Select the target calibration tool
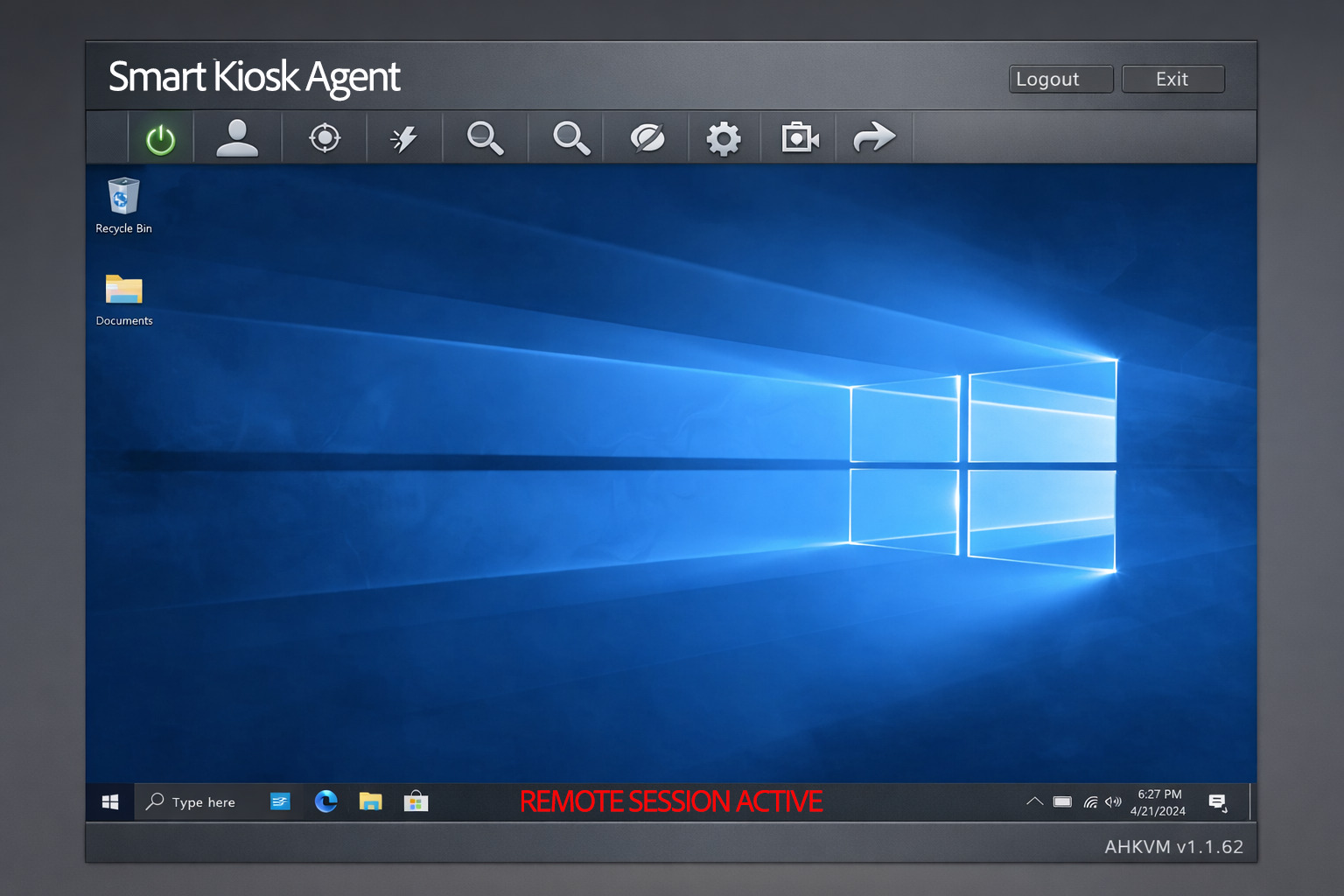 pos(325,137)
